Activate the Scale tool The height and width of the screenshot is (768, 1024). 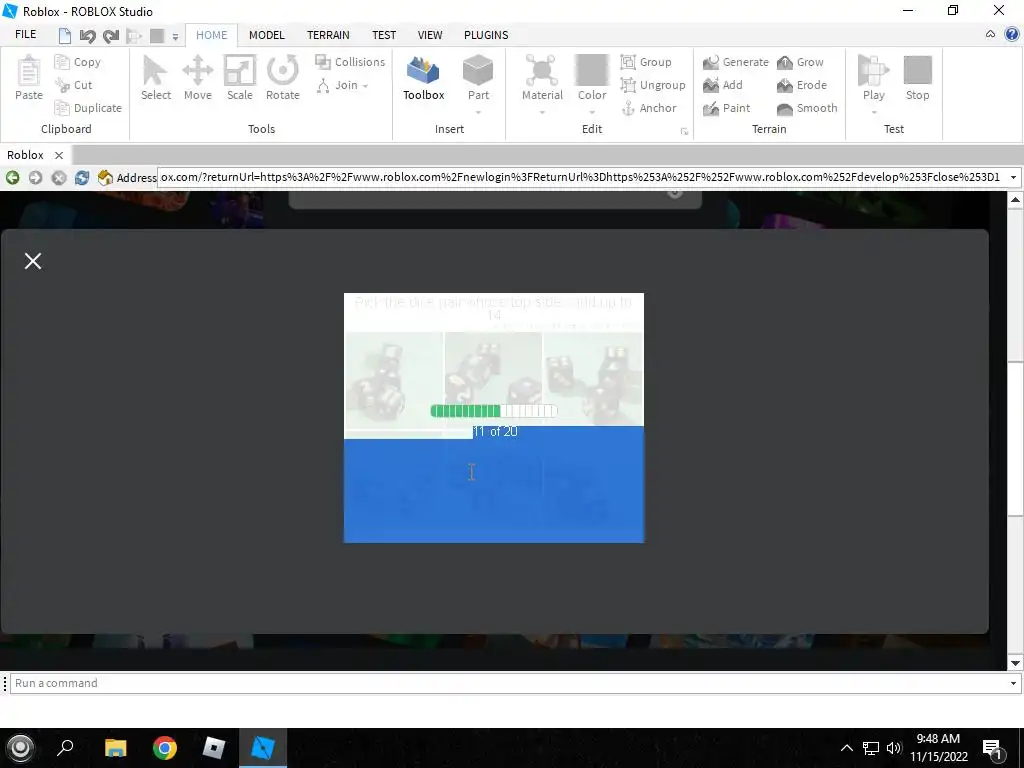(240, 78)
